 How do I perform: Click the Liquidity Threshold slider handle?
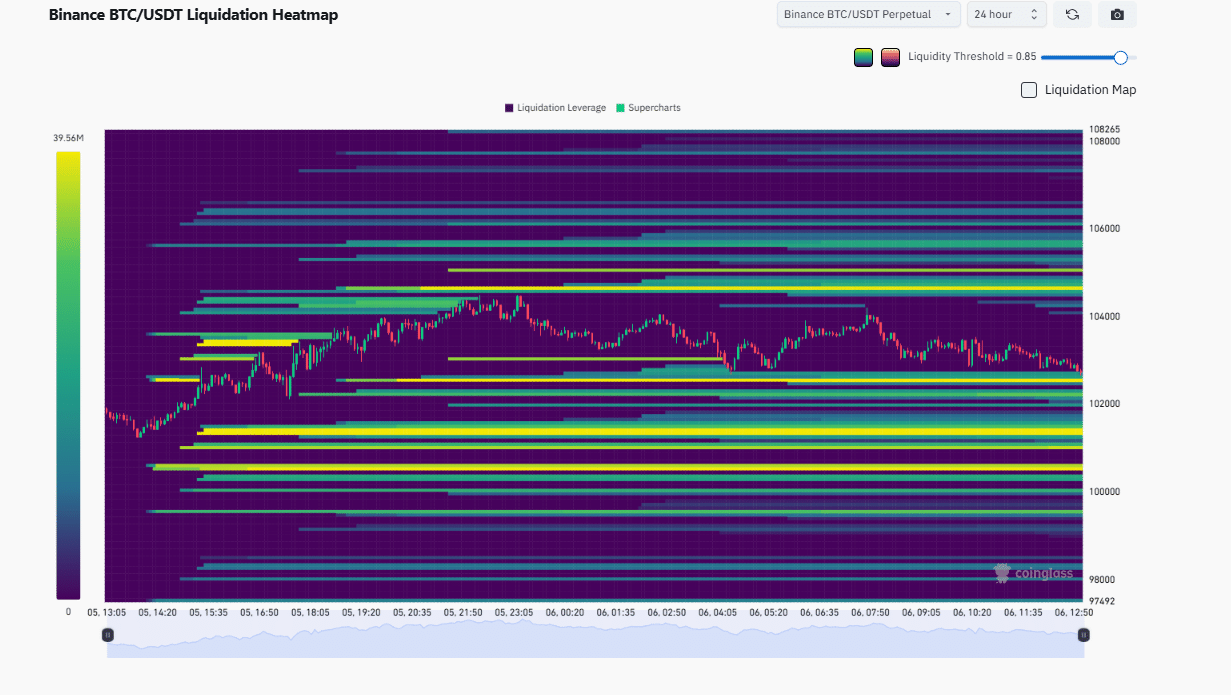click(1120, 57)
